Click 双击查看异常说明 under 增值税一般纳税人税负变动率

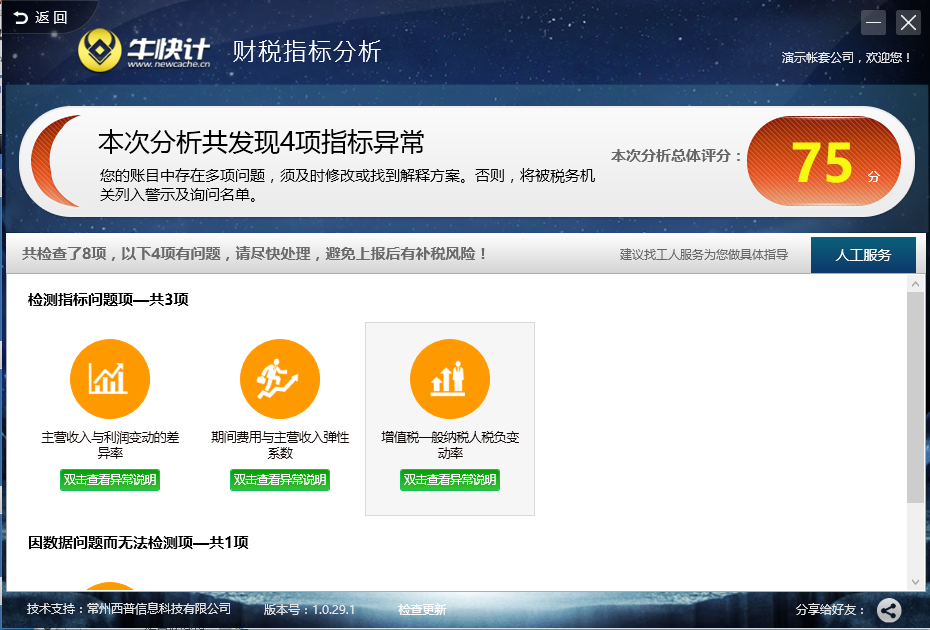[450, 479]
